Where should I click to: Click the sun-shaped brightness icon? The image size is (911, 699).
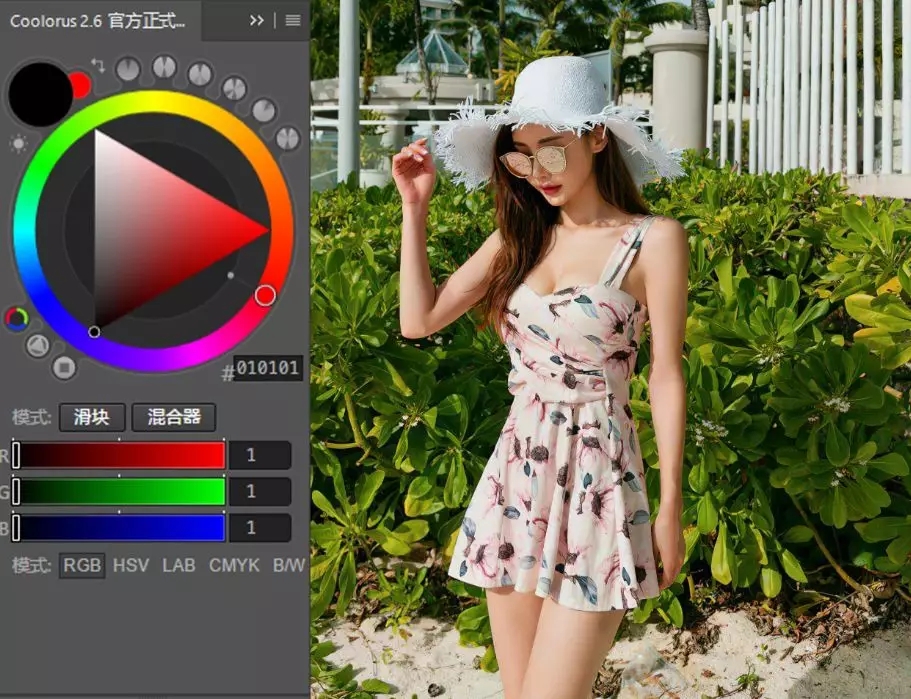coord(18,144)
